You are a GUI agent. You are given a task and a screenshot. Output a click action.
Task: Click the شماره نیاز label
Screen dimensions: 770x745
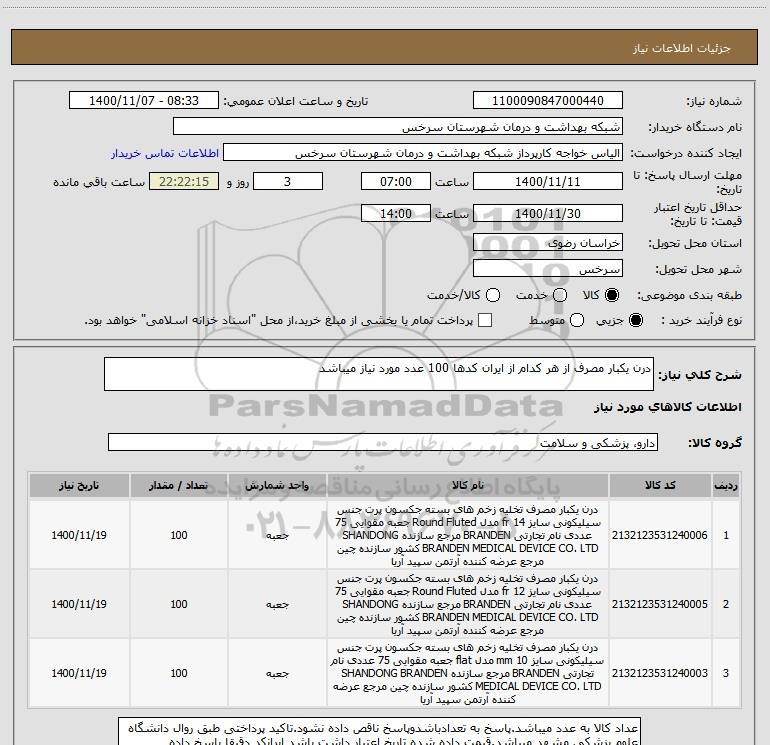(x=714, y=102)
